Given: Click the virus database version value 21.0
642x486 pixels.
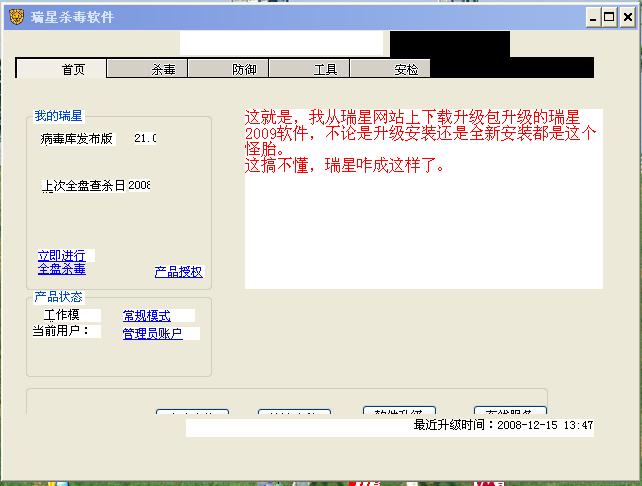Looking at the screenshot, I should 145,138.
